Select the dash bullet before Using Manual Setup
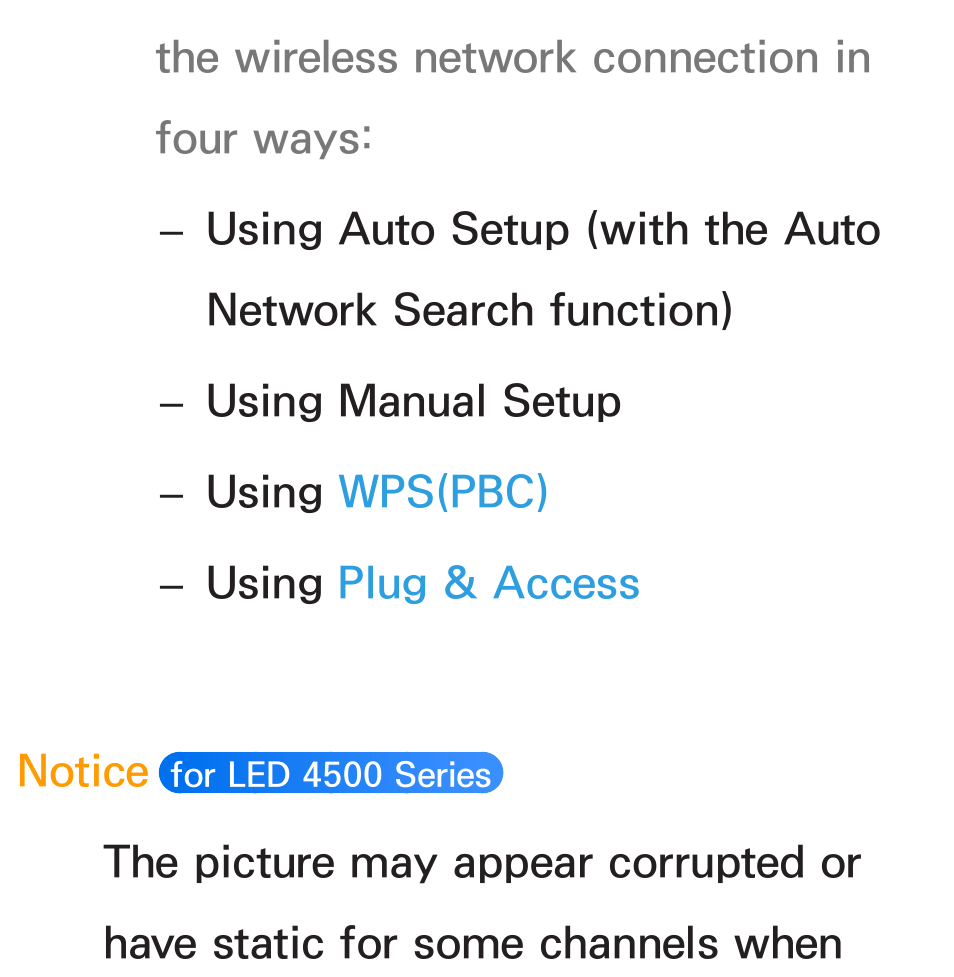This screenshot has width=954, height=977. pyautogui.click(x=171, y=406)
